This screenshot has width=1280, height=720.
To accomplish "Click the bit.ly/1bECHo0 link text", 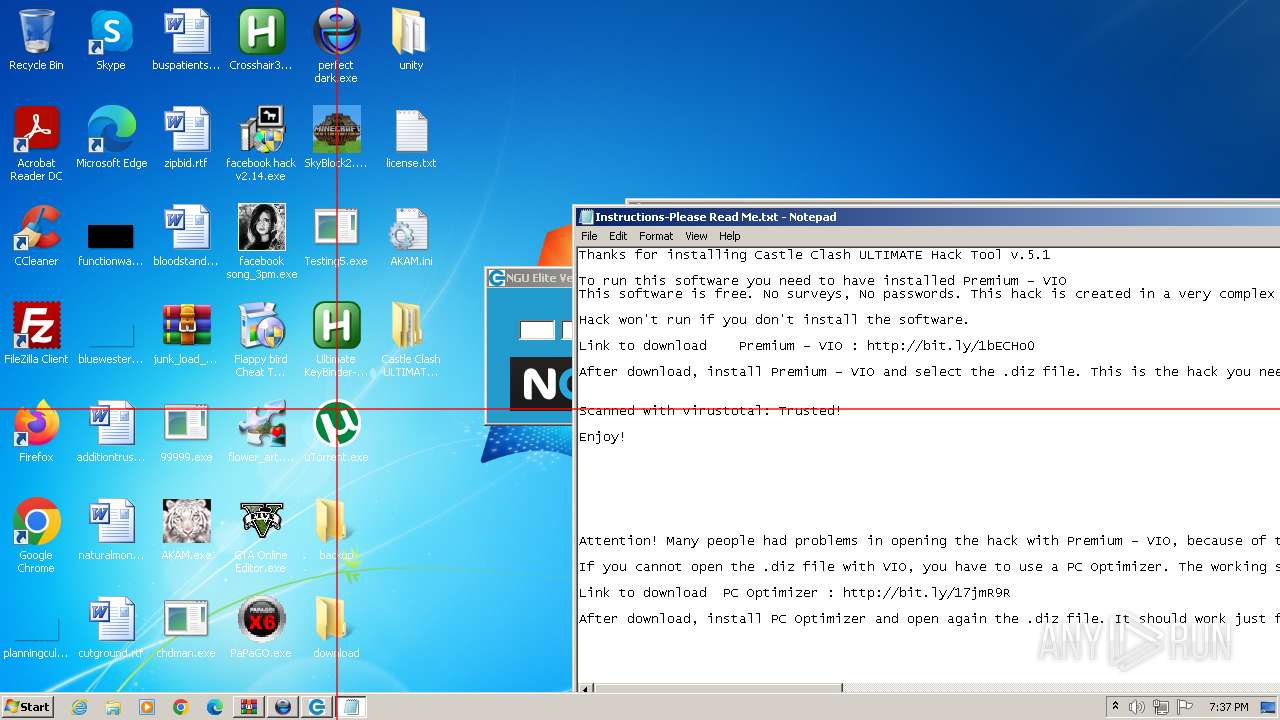I will tap(950, 346).
